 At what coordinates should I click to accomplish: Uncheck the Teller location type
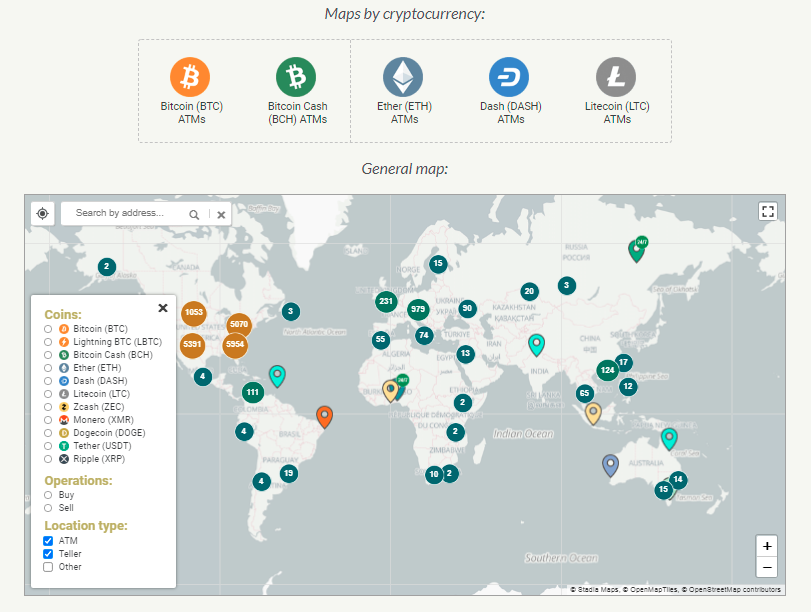[48, 554]
